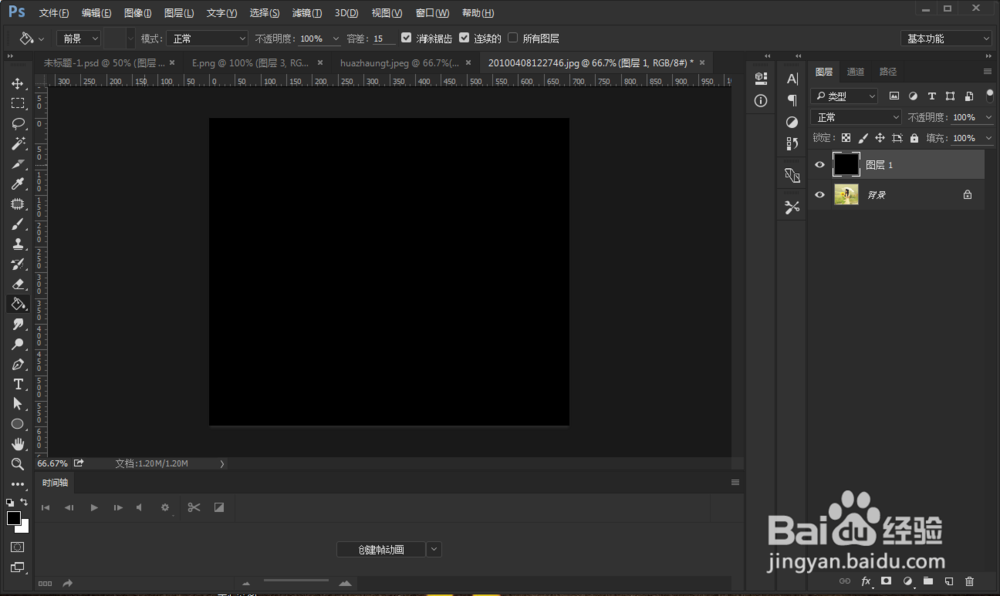This screenshot has width=1000, height=596.
Task: Close the E.png document tab
Action: click(x=320, y=62)
